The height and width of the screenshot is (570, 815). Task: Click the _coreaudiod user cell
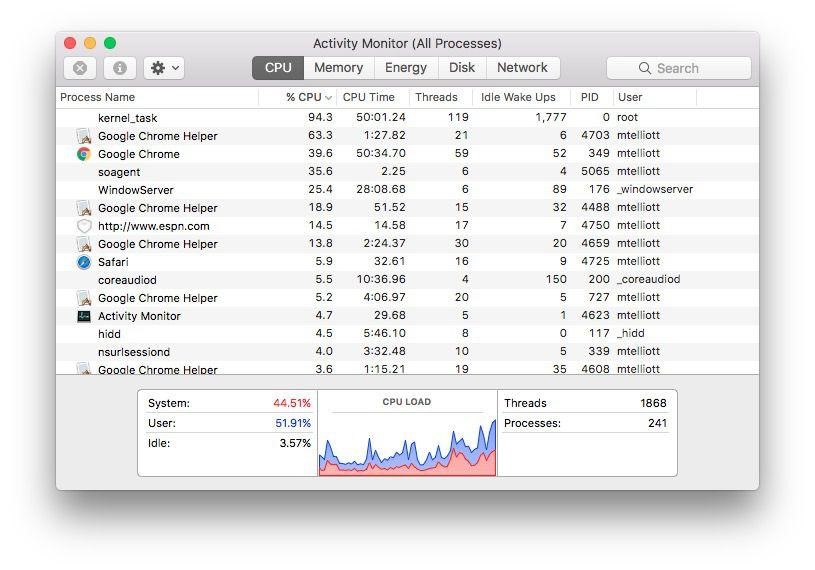(649, 279)
